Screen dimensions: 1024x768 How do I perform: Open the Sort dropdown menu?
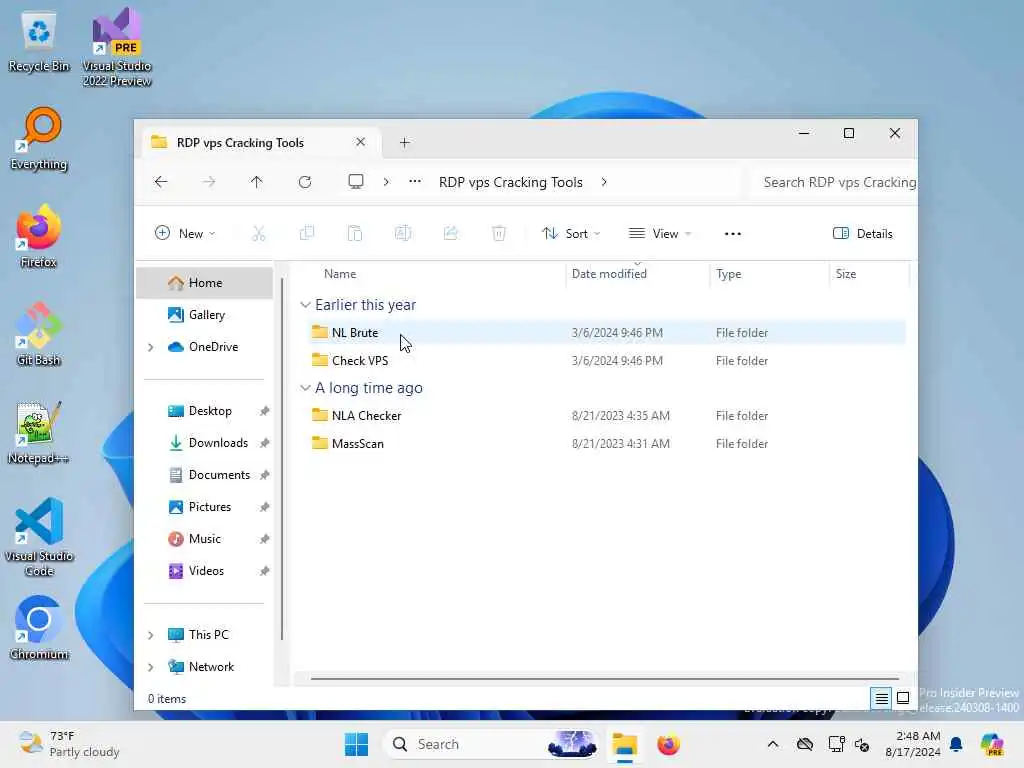pyautogui.click(x=571, y=234)
